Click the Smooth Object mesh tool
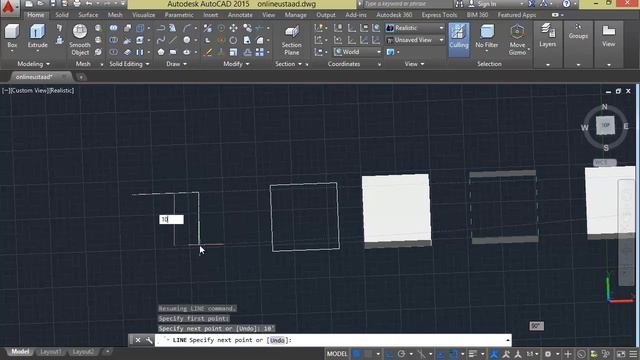This screenshot has height=360, width=640. pyautogui.click(x=80, y=40)
